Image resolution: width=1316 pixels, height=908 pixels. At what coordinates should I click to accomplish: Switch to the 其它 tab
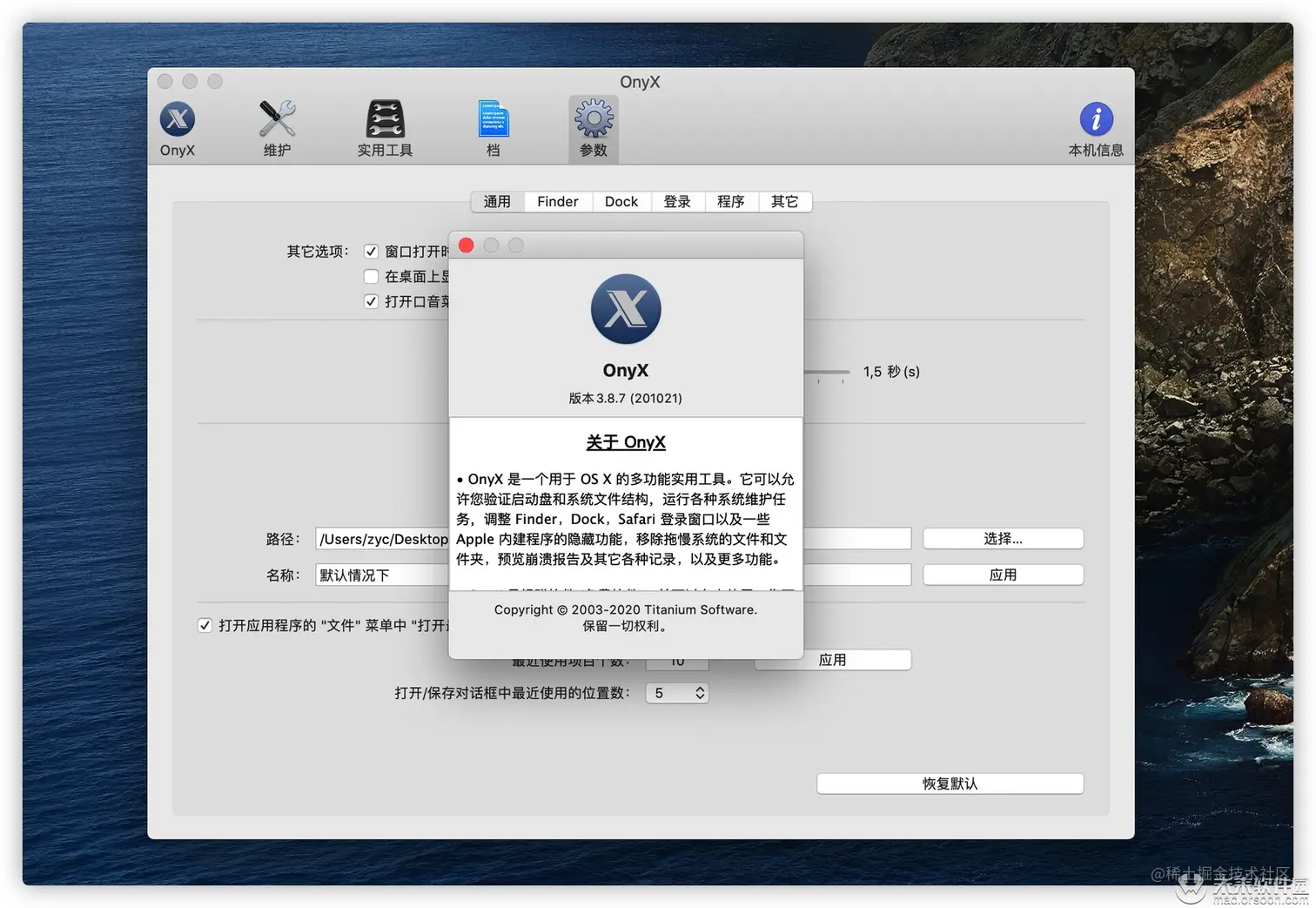click(x=785, y=202)
